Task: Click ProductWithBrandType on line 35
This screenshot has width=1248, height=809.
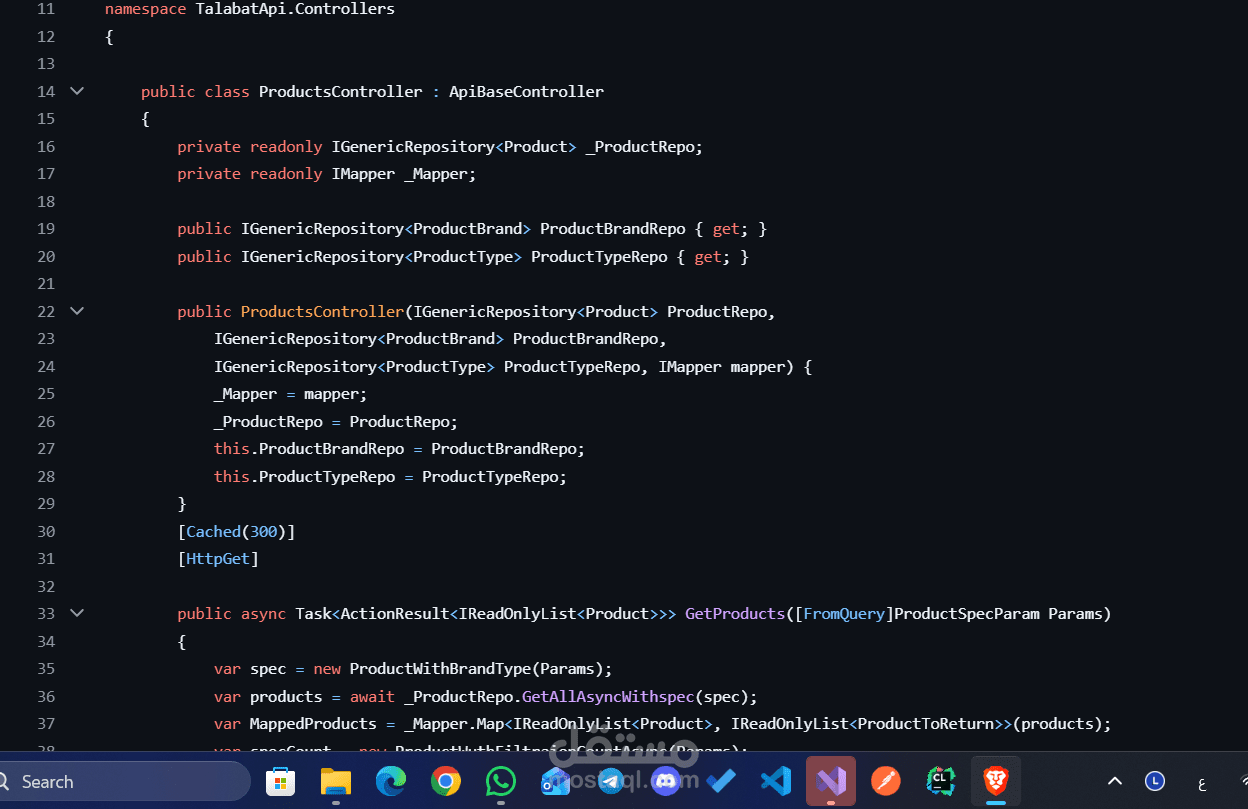Action: 440,668
